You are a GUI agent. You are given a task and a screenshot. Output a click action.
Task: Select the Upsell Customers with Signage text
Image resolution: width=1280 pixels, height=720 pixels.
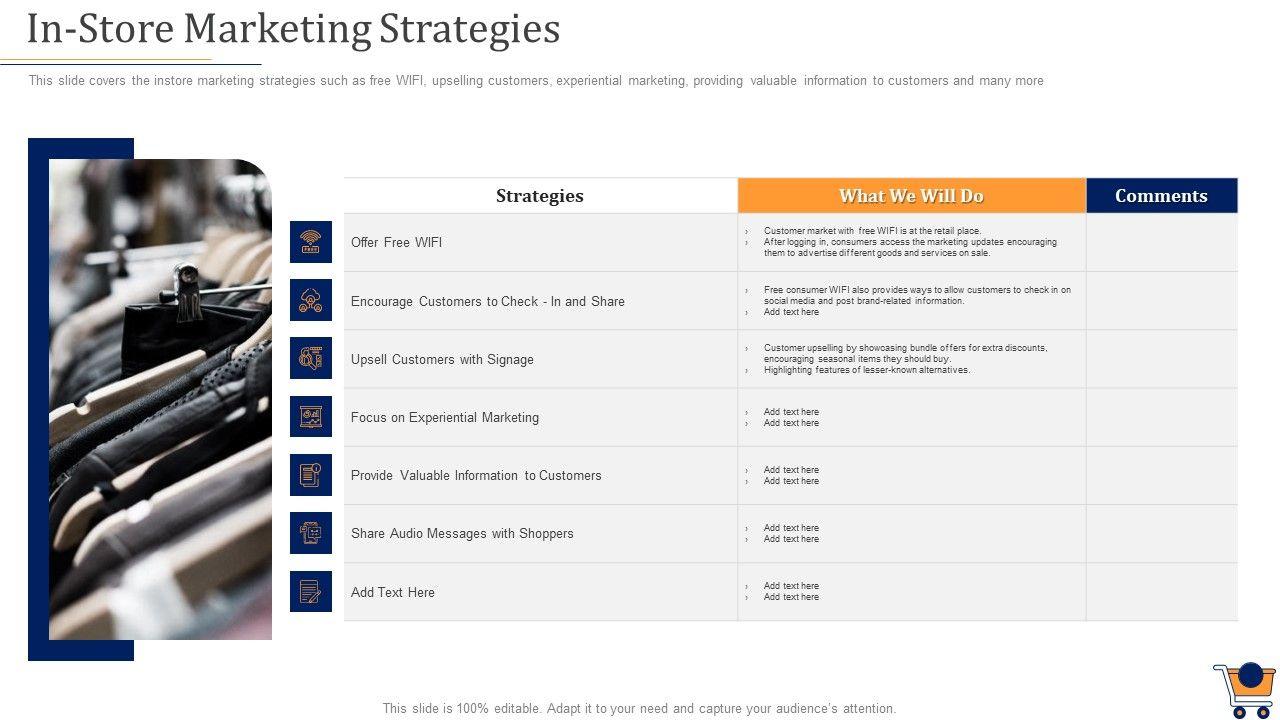[x=442, y=359]
